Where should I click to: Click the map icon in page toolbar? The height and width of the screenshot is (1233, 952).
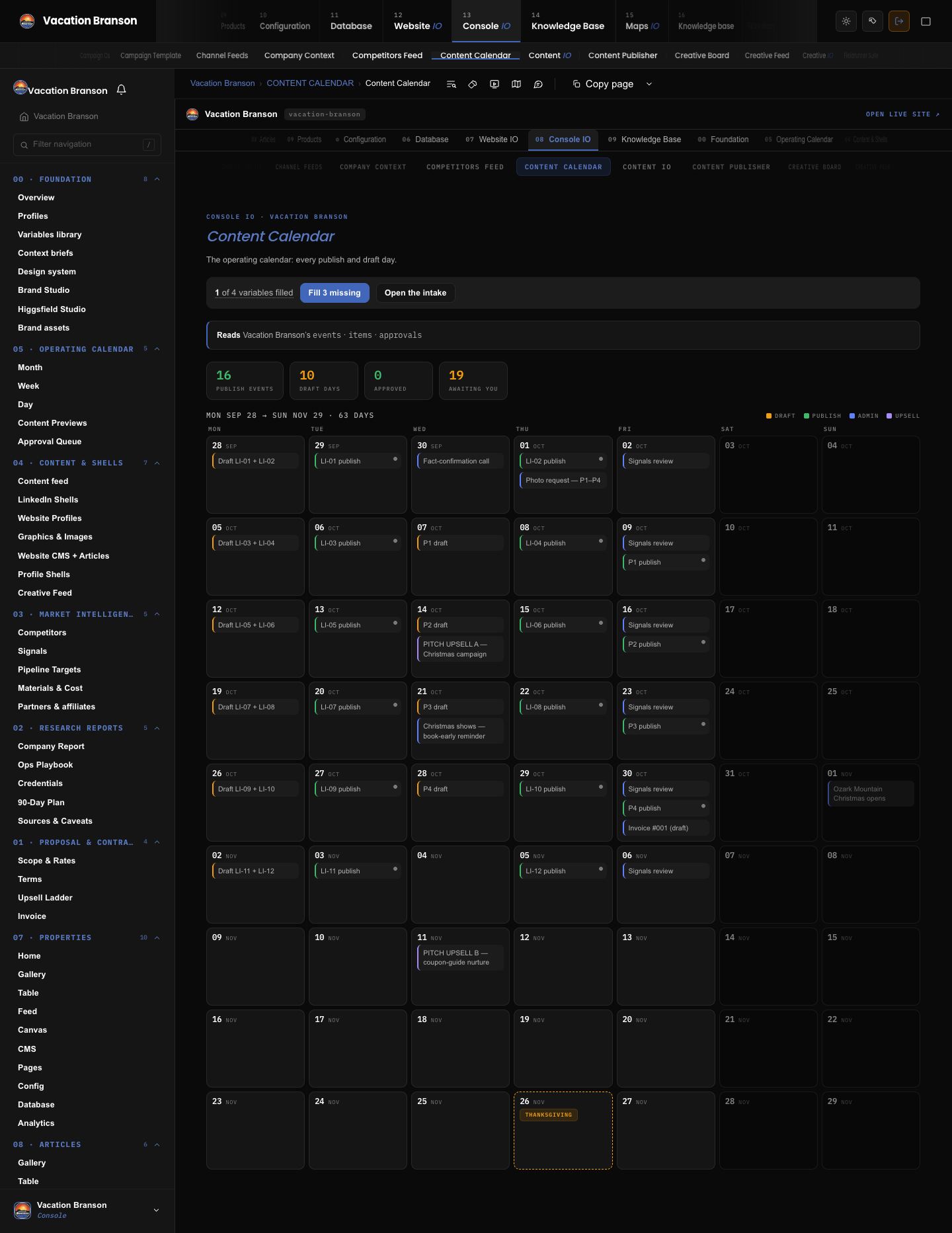[516, 84]
